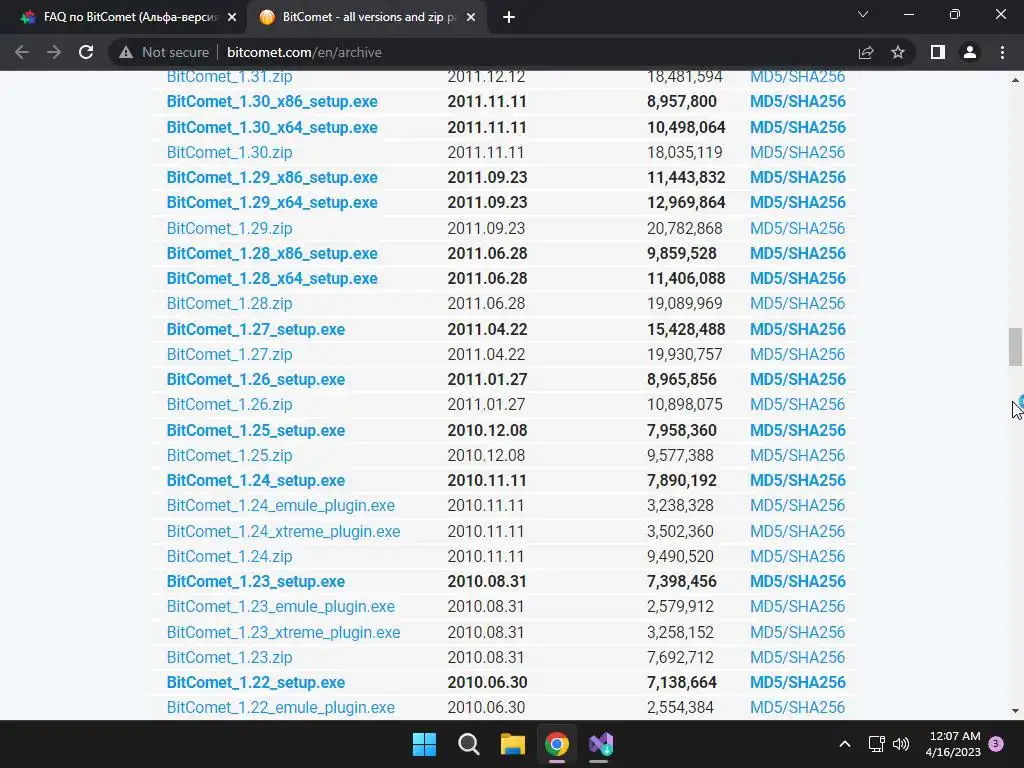Click the address bar URL
Screen dimensions: 1024x768
pyautogui.click(x=304, y=52)
